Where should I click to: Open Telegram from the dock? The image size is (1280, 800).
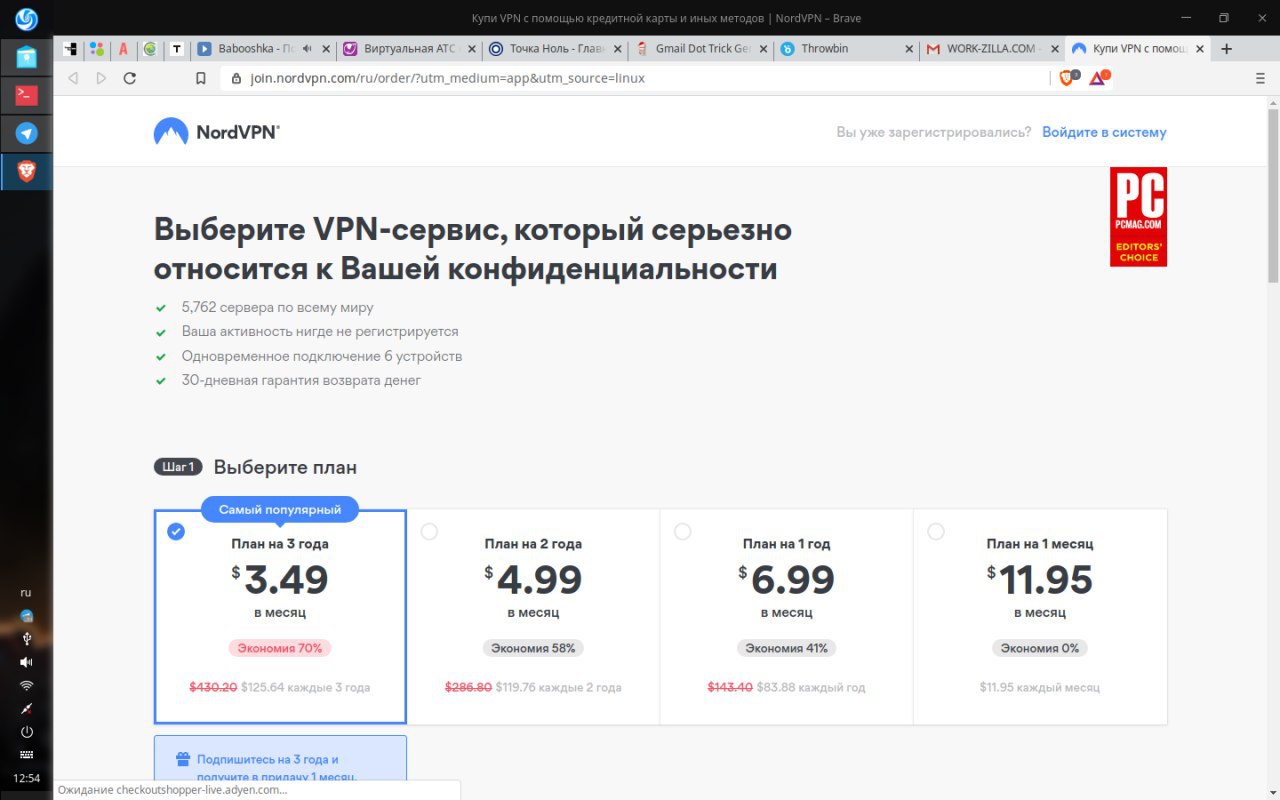point(26,134)
